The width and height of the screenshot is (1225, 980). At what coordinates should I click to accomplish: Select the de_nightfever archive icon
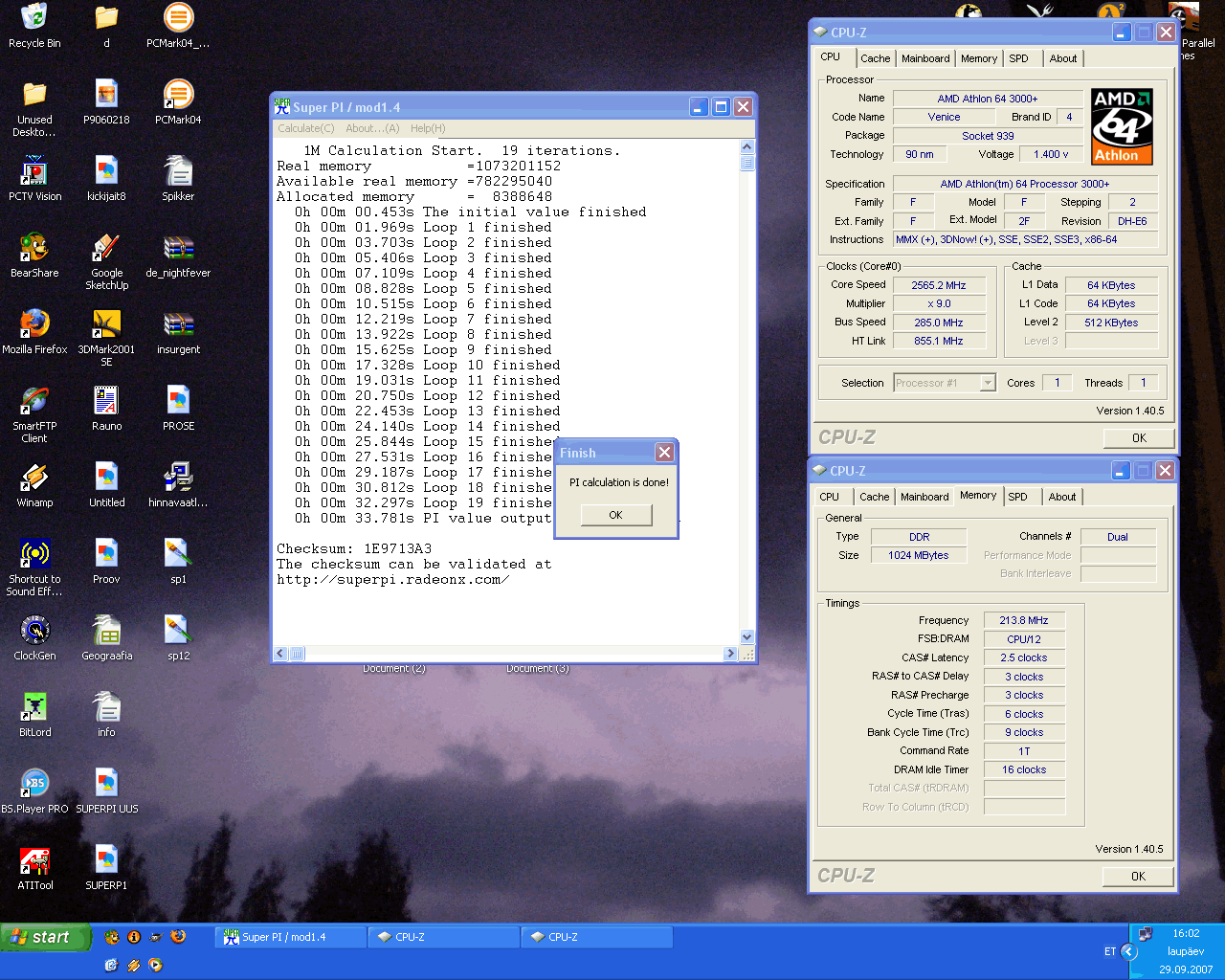(178, 256)
